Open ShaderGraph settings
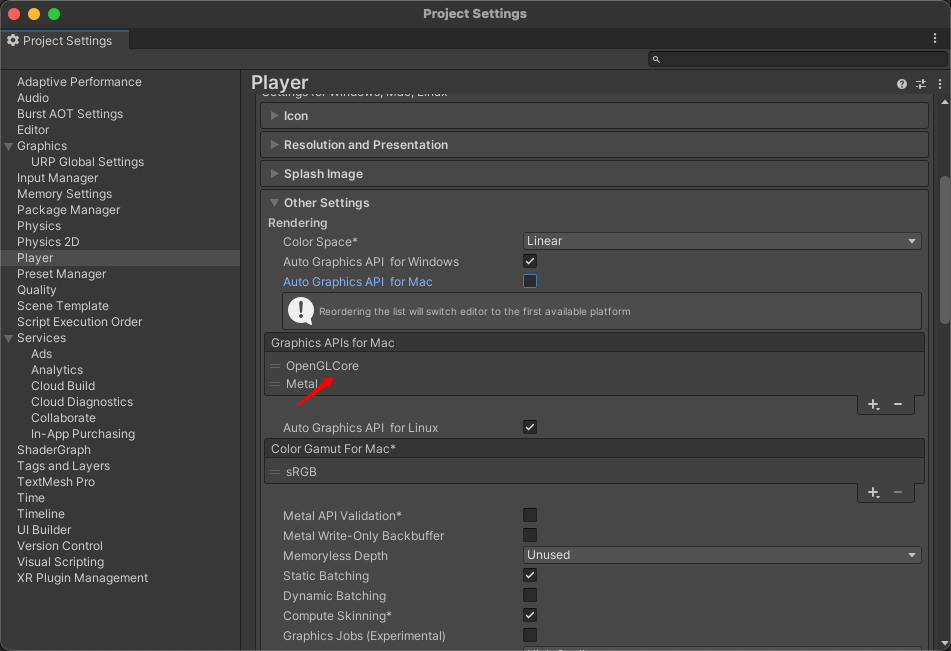This screenshot has height=651, width=951. [x=54, y=450]
